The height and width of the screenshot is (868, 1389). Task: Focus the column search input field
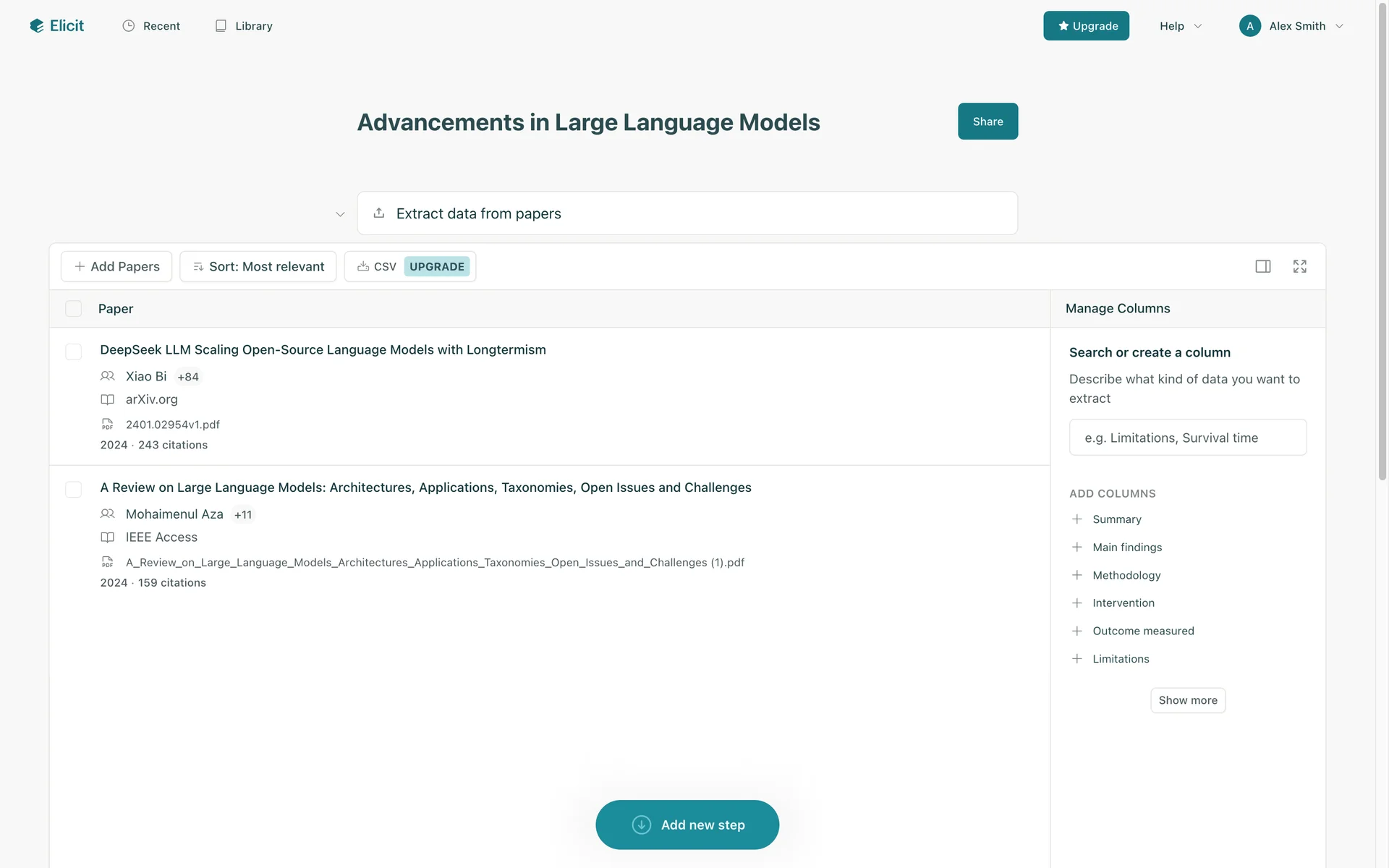coord(1187,438)
